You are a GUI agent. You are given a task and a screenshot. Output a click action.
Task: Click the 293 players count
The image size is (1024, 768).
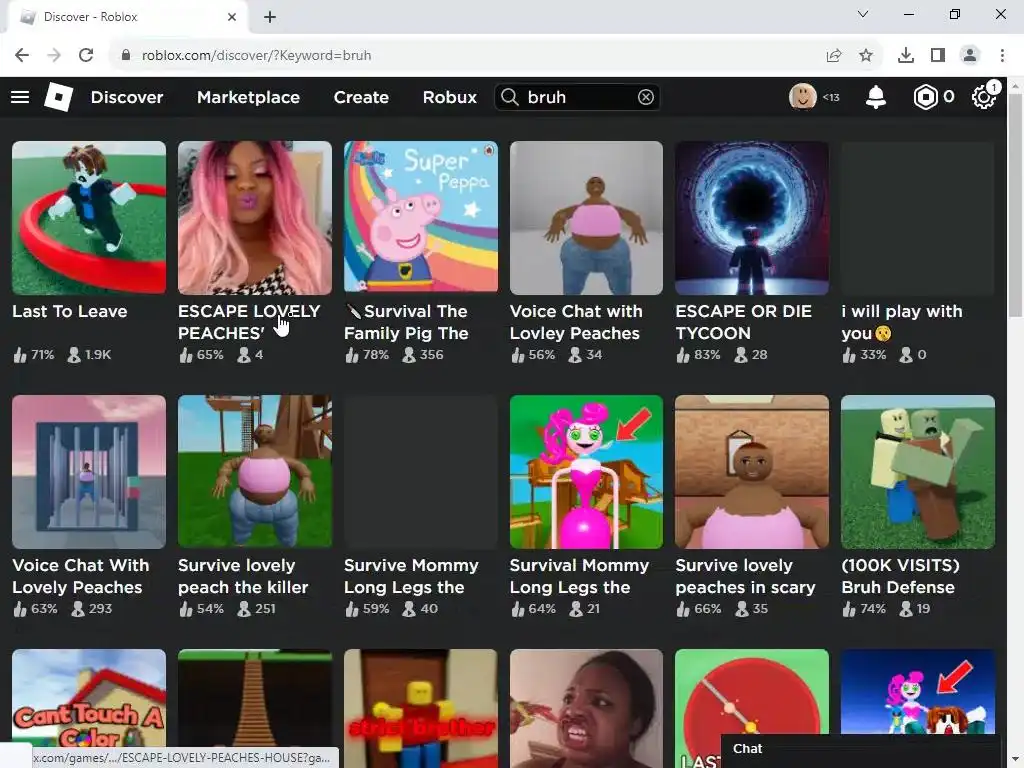coord(91,609)
